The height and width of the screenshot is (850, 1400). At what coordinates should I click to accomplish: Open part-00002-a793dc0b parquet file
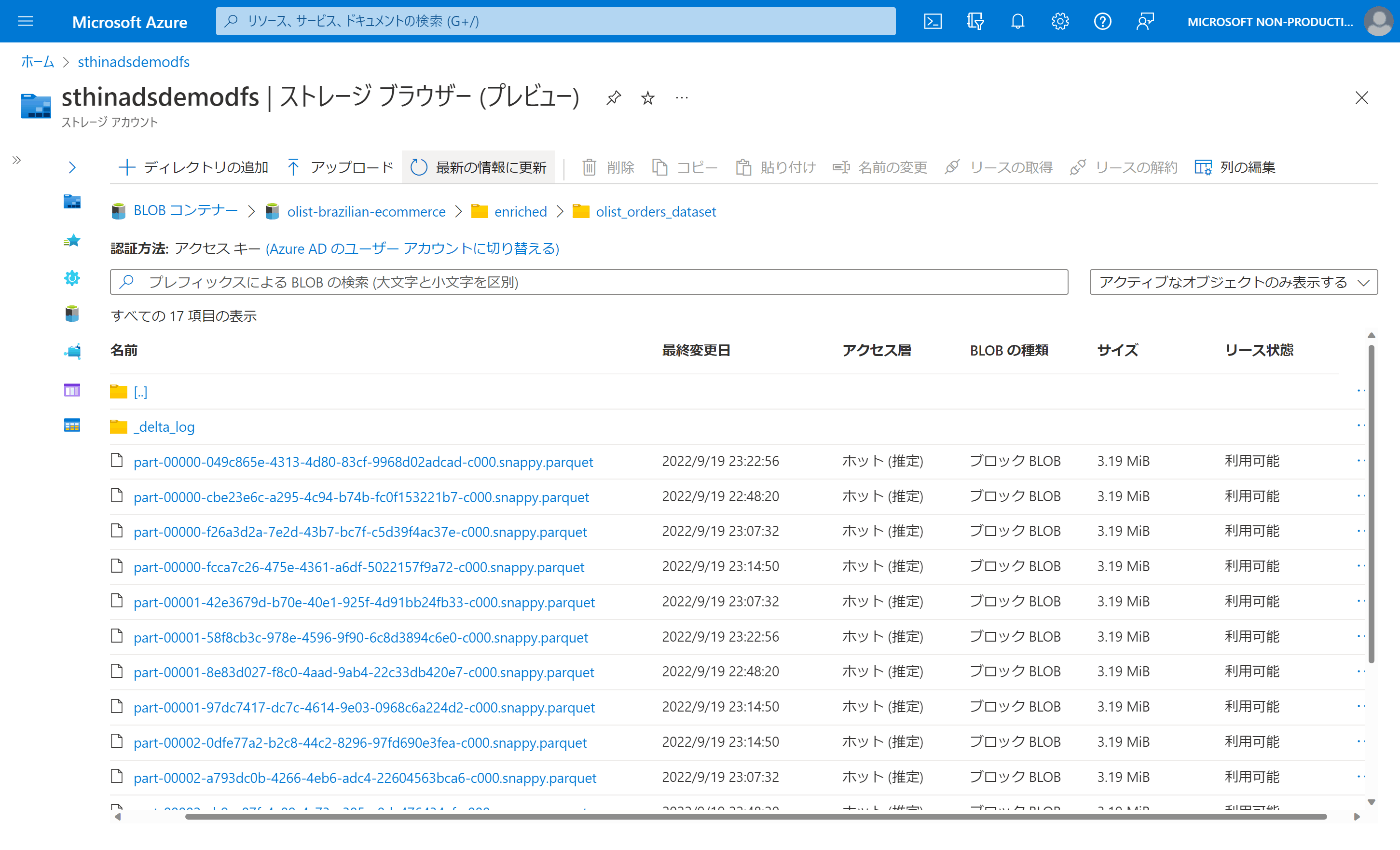coord(365,778)
